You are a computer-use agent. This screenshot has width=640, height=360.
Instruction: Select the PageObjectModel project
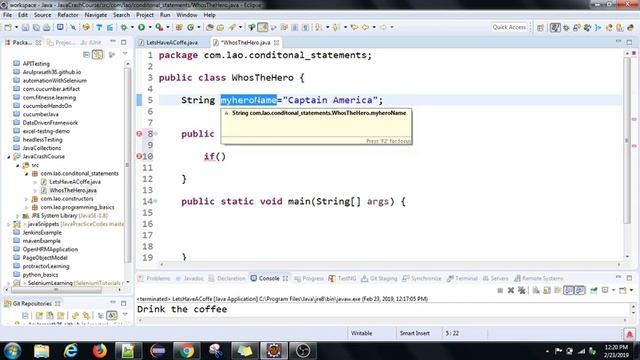pos(45,258)
